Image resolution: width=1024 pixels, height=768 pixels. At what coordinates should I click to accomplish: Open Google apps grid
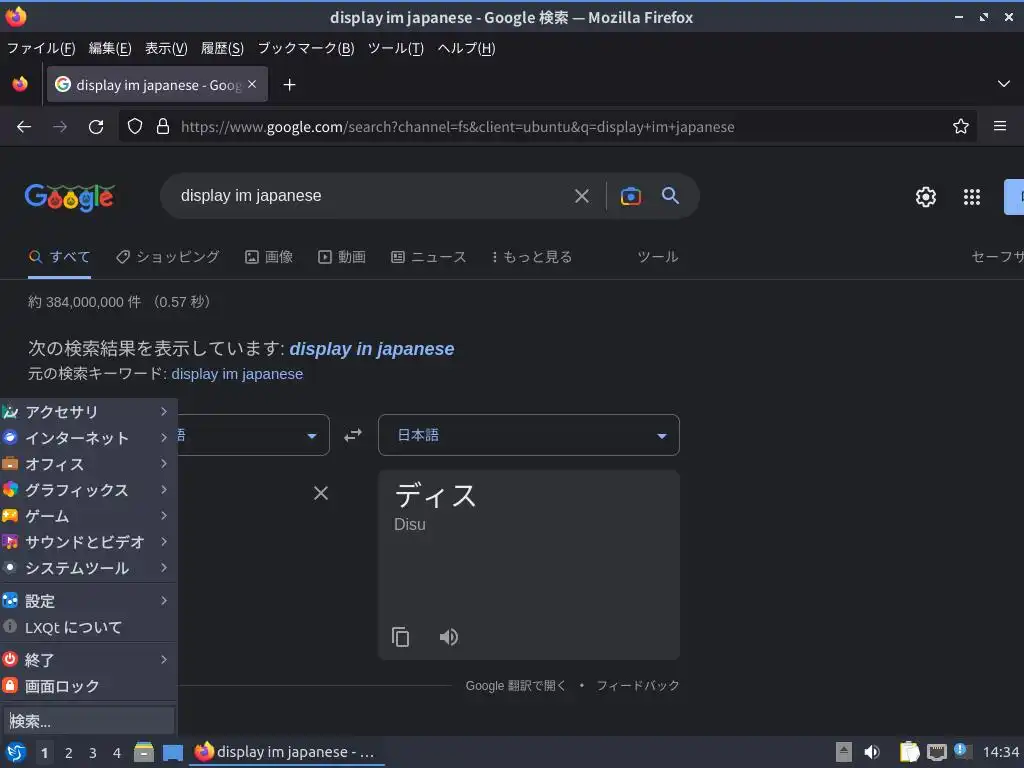click(x=971, y=197)
